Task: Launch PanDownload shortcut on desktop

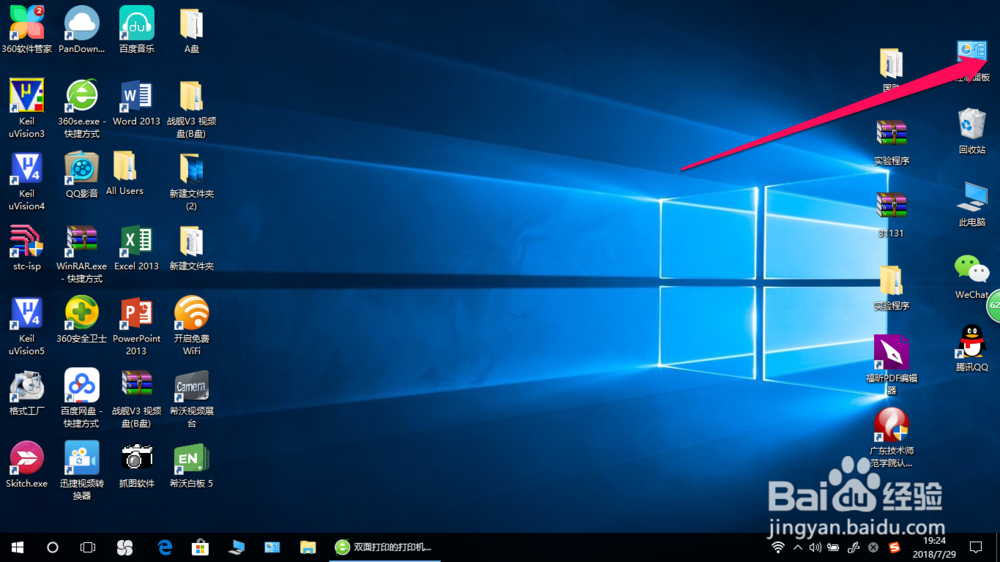Action: tap(82, 23)
